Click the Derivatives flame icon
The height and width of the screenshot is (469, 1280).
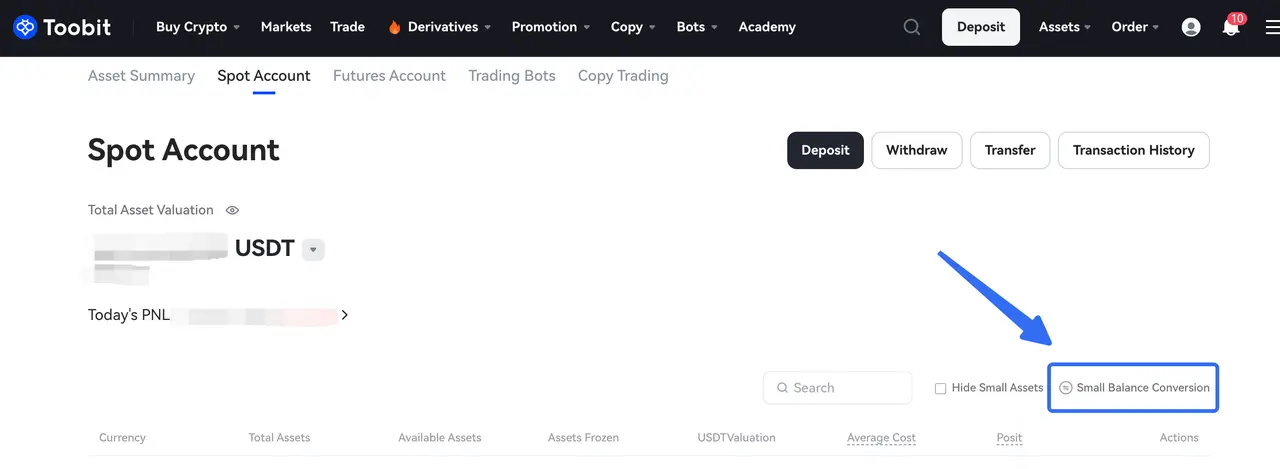coord(395,27)
